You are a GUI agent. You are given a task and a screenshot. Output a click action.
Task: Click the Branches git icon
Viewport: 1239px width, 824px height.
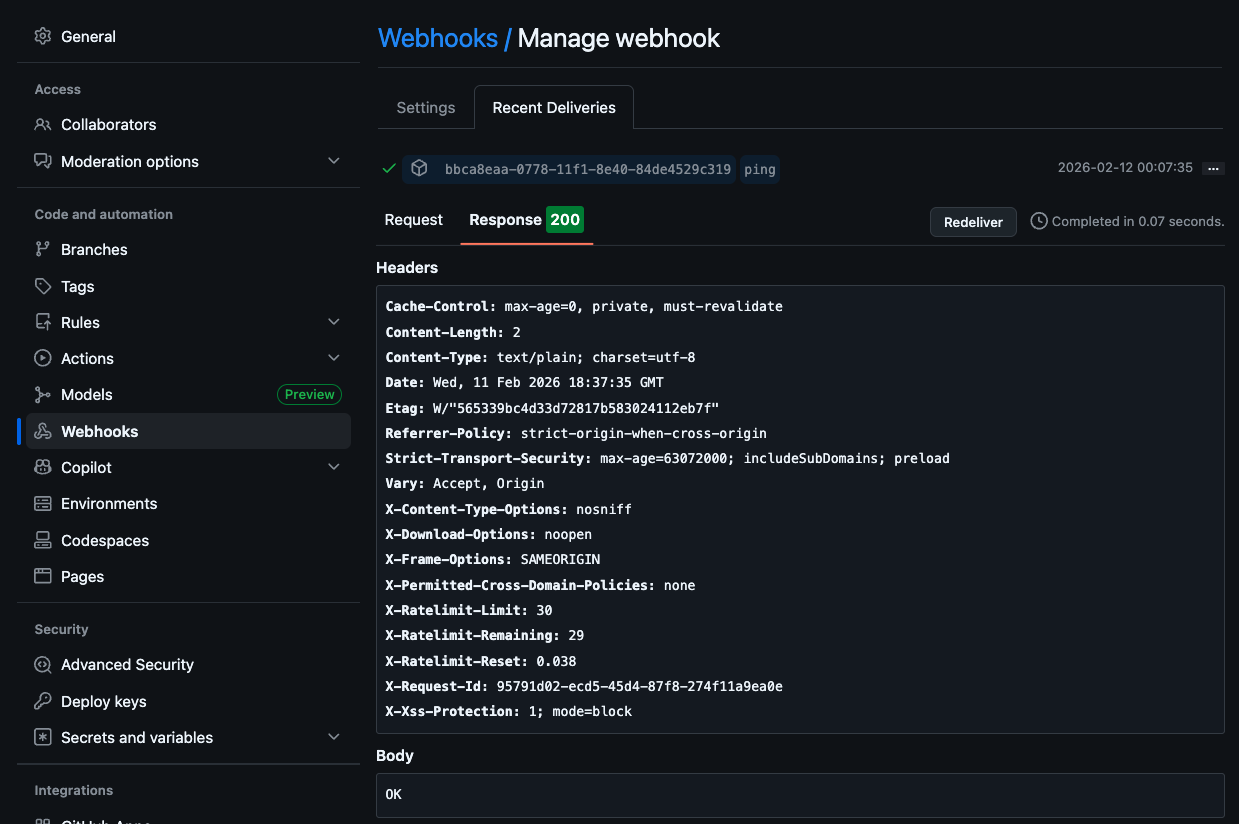point(42,250)
